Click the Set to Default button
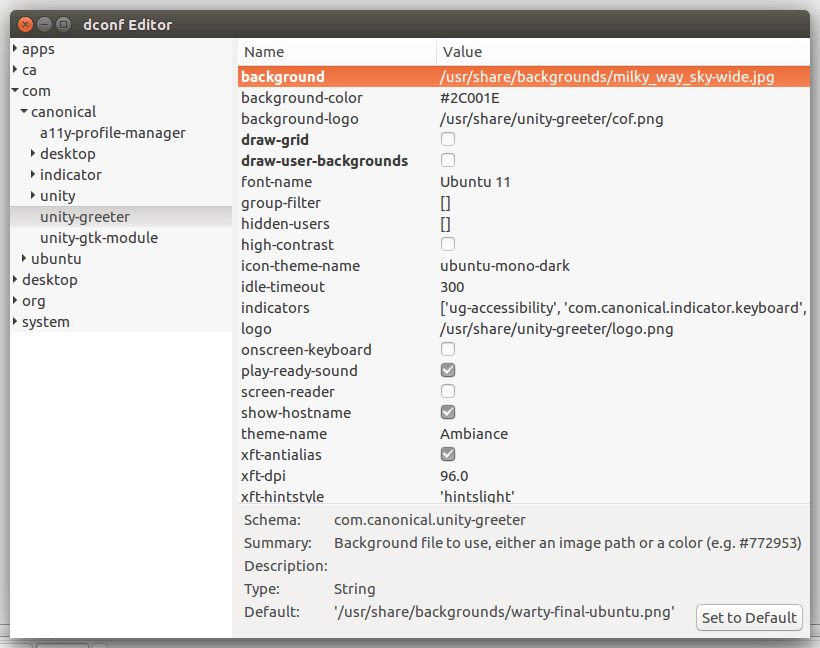Image resolution: width=820 pixels, height=648 pixels. click(748, 617)
